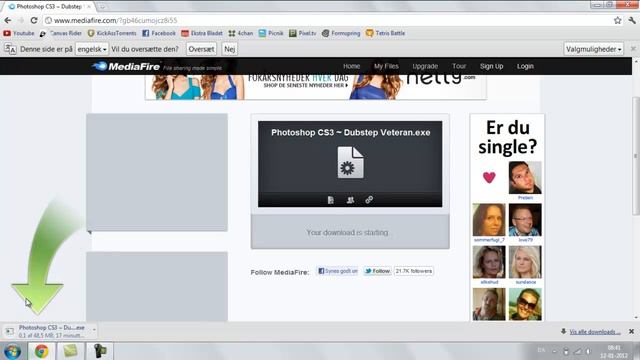The height and width of the screenshot is (360, 640).
Task: Reload the page with refresh icon
Action: (34, 20)
